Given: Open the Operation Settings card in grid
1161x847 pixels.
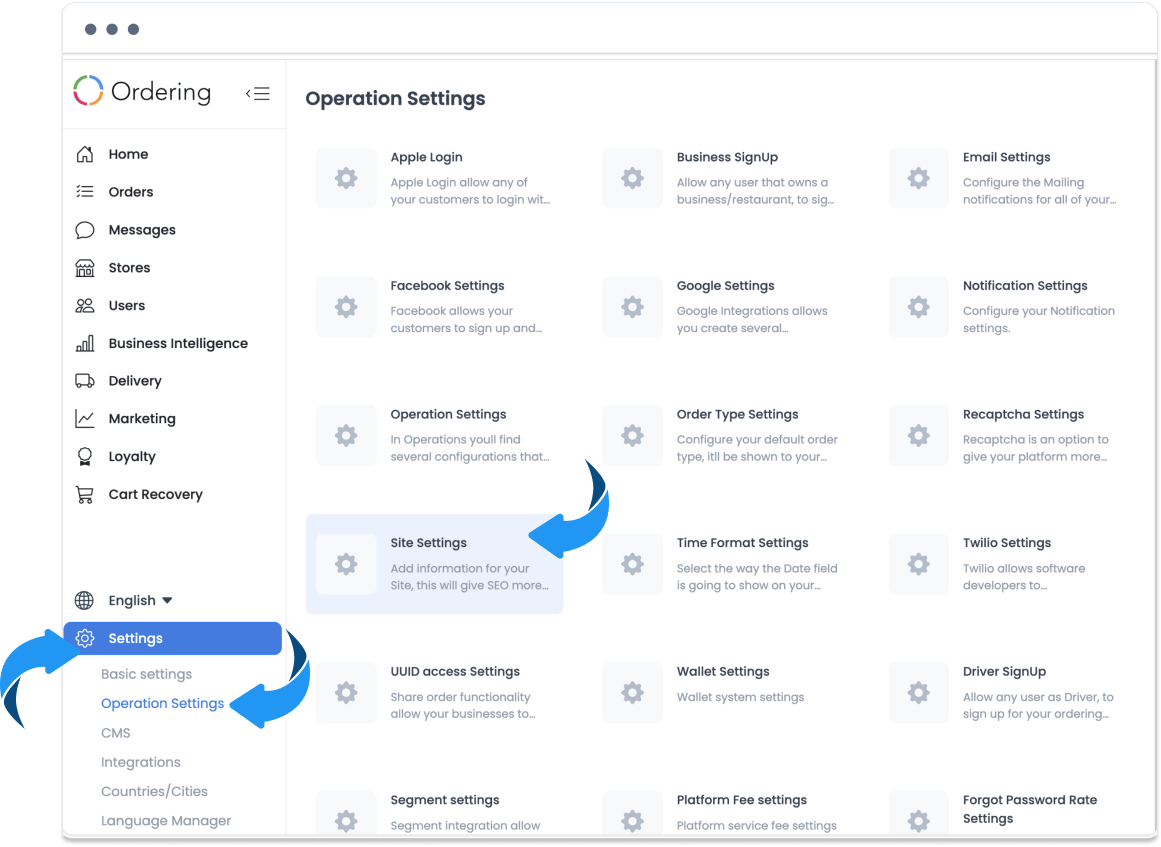Looking at the screenshot, I should point(435,435).
